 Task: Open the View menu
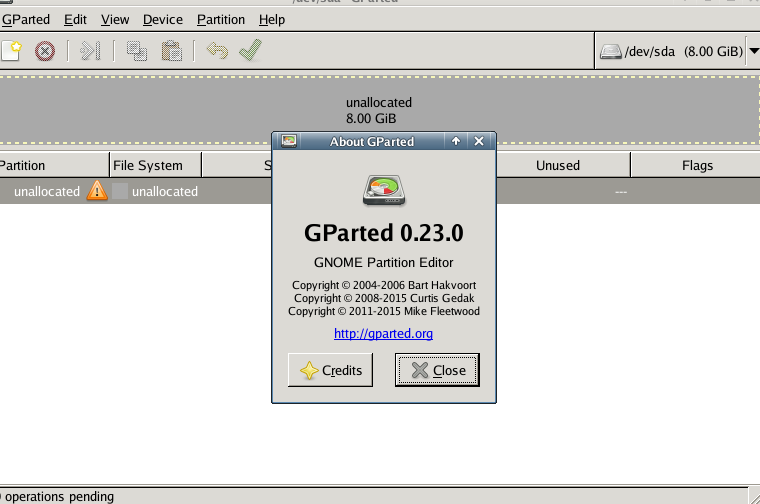click(x=115, y=20)
